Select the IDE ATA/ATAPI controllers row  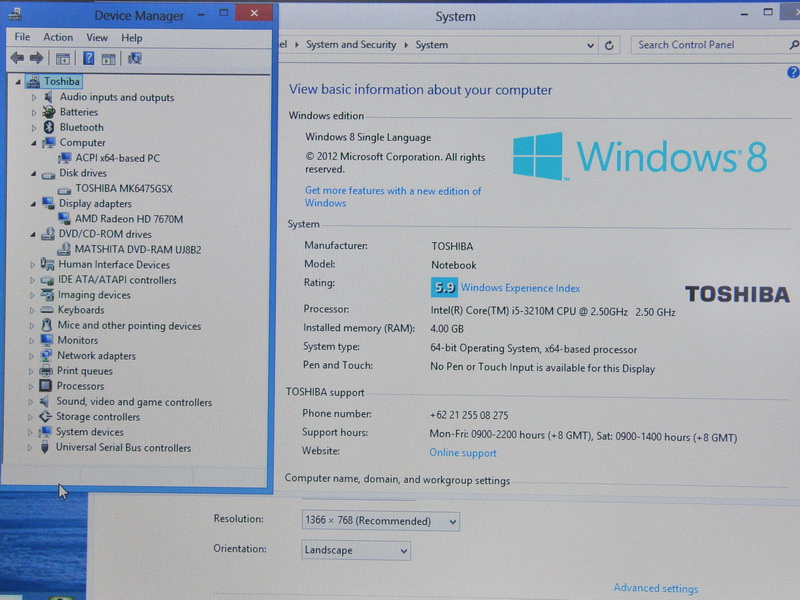pyautogui.click(x=117, y=280)
